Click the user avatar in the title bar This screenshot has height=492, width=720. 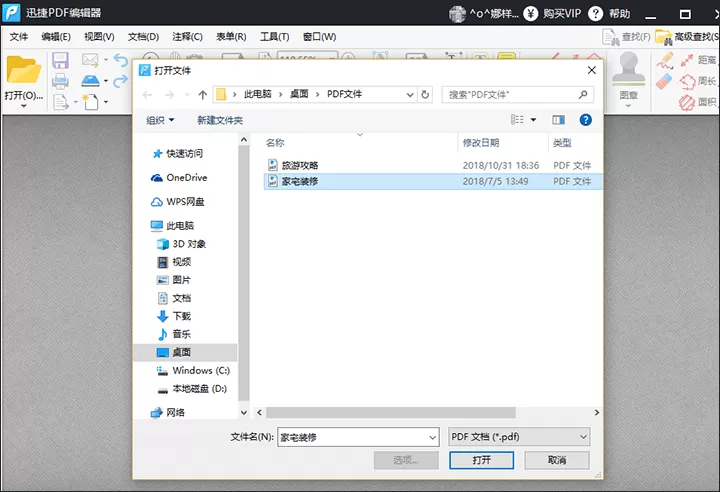click(x=457, y=14)
